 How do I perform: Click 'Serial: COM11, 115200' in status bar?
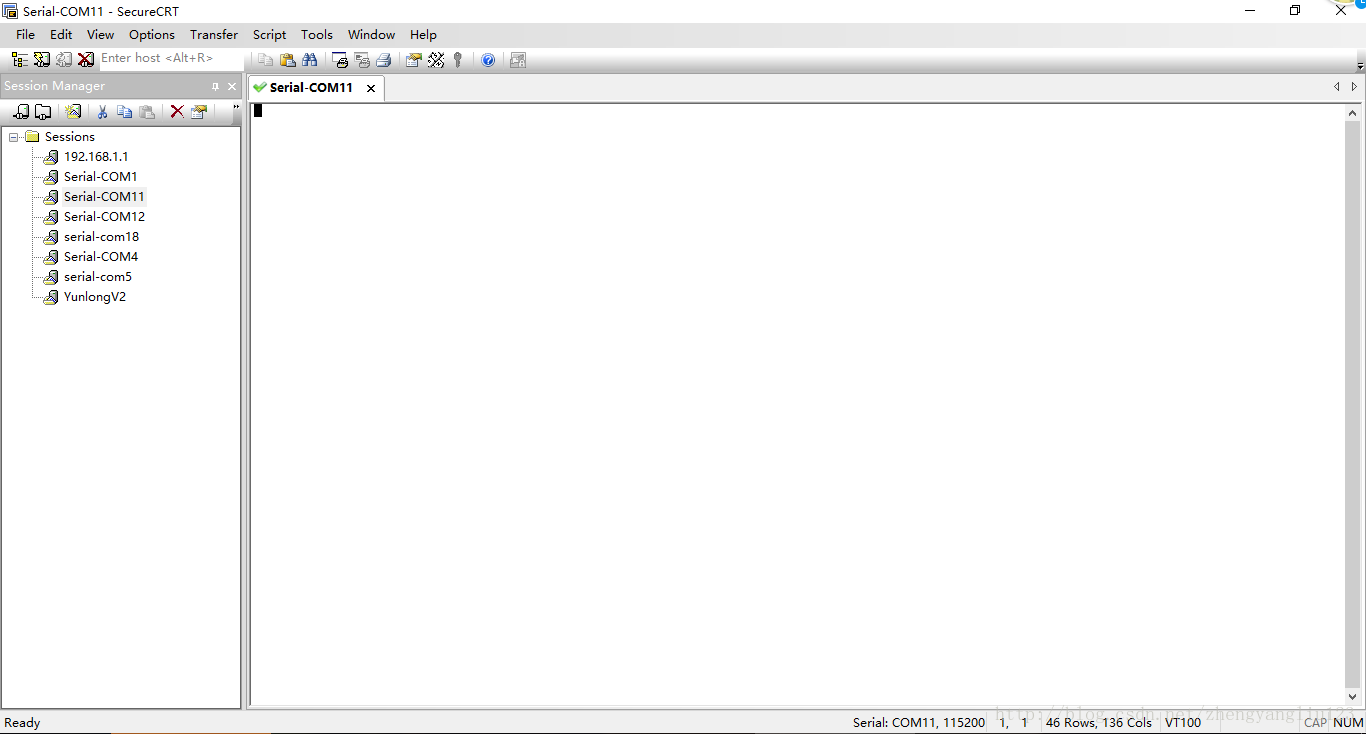tap(918, 722)
